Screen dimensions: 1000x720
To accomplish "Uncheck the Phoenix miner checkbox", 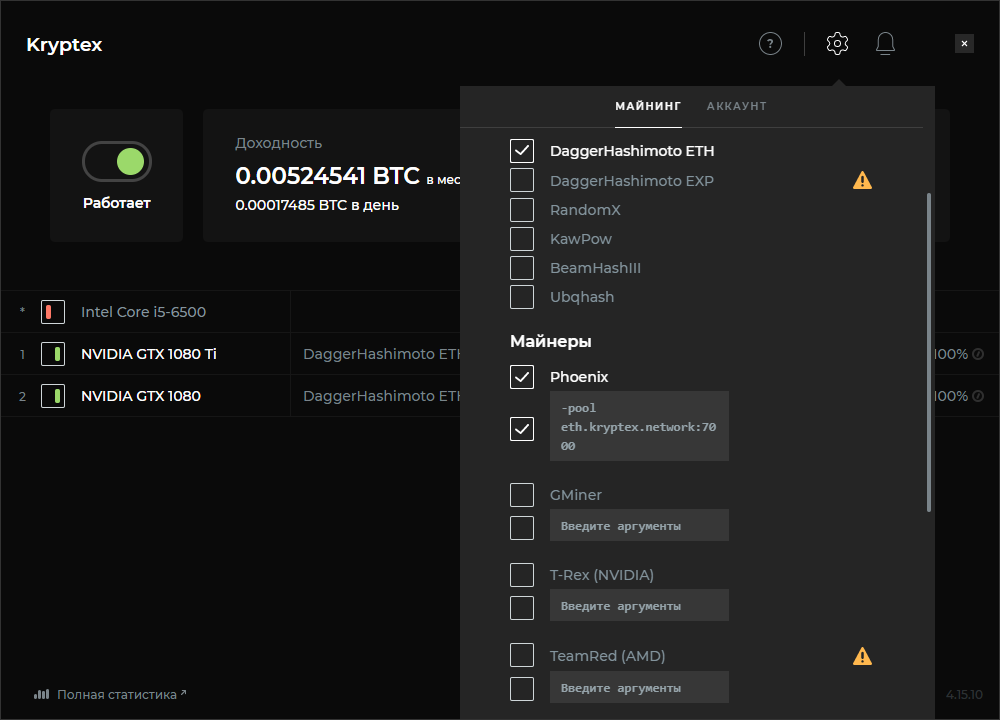I will point(522,377).
